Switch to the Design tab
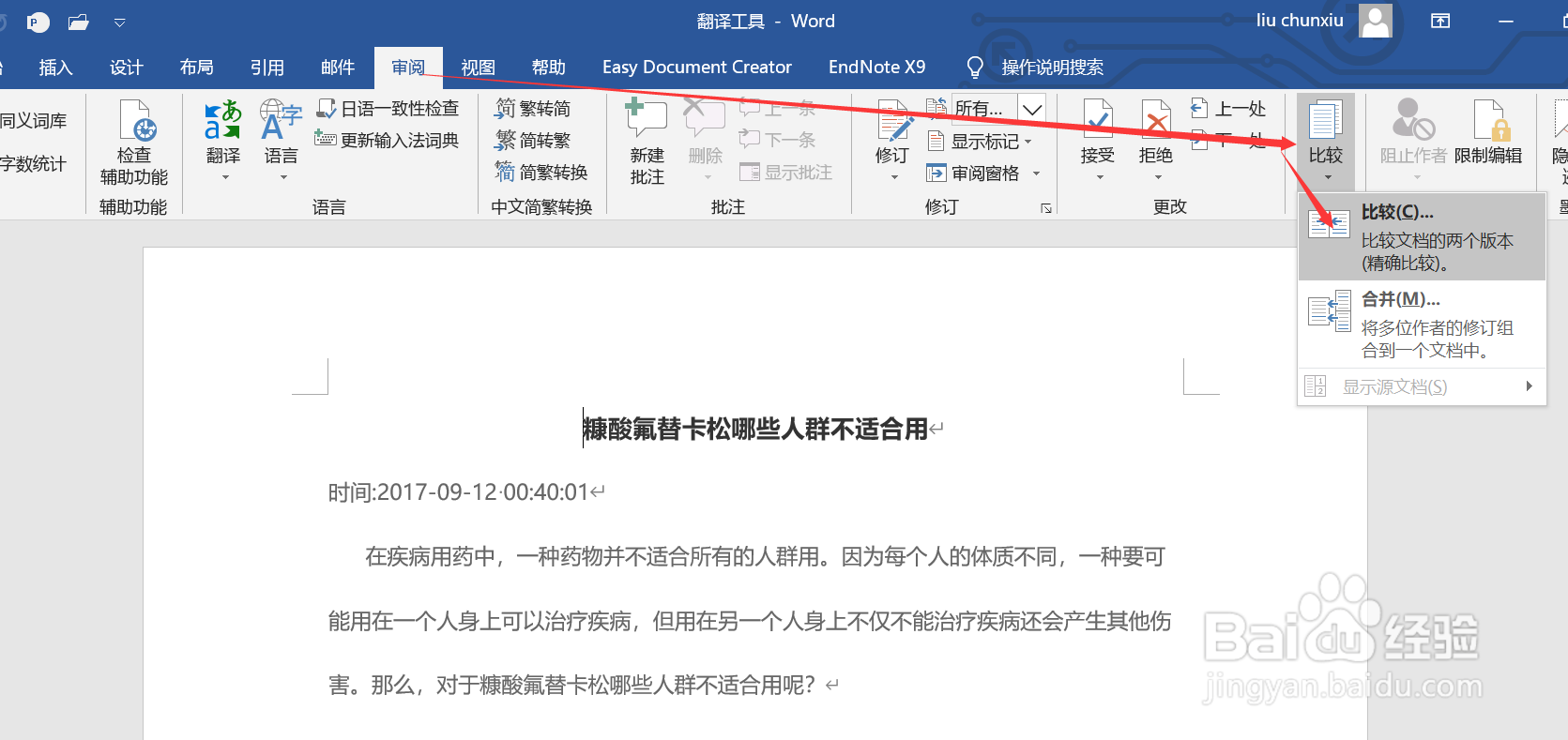The width and height of the screenshot is (1568, 740). (x=126, y=68)
